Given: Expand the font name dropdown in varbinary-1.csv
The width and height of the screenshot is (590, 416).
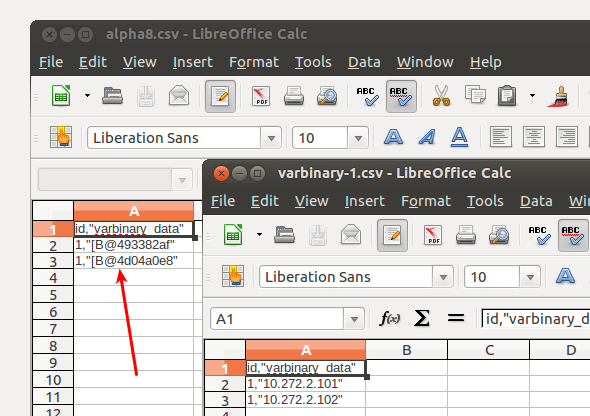Looking at the screenshot, I should pos(443,277).
